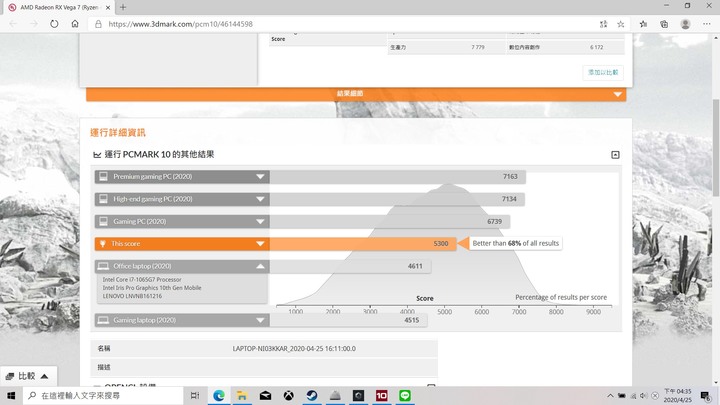Open the 比較 panel at bottom left

(x=28, y=376)
